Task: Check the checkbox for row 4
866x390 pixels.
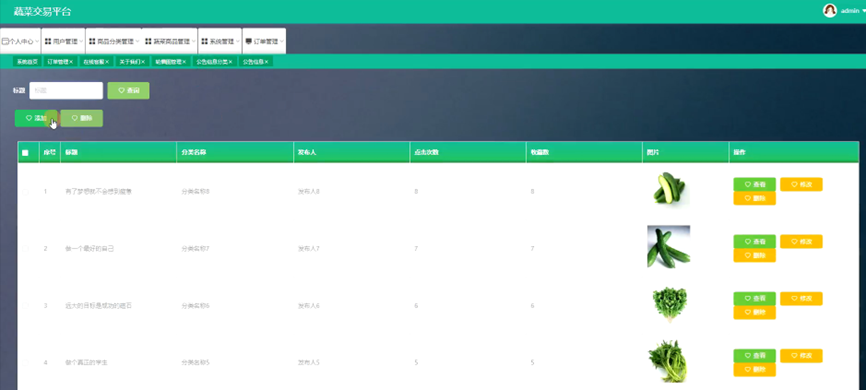Action: point(25,363)
